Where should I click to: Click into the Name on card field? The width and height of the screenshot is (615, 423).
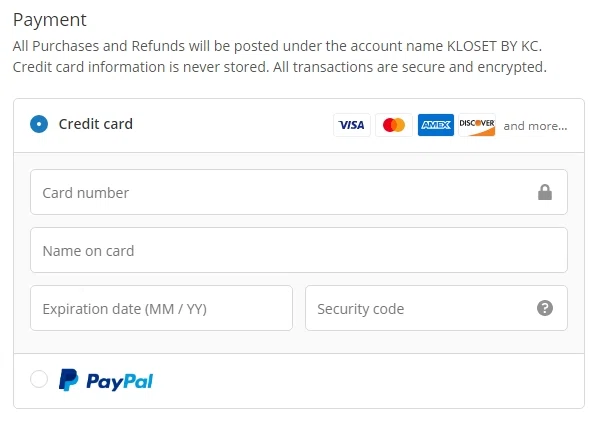click(298, 250)
